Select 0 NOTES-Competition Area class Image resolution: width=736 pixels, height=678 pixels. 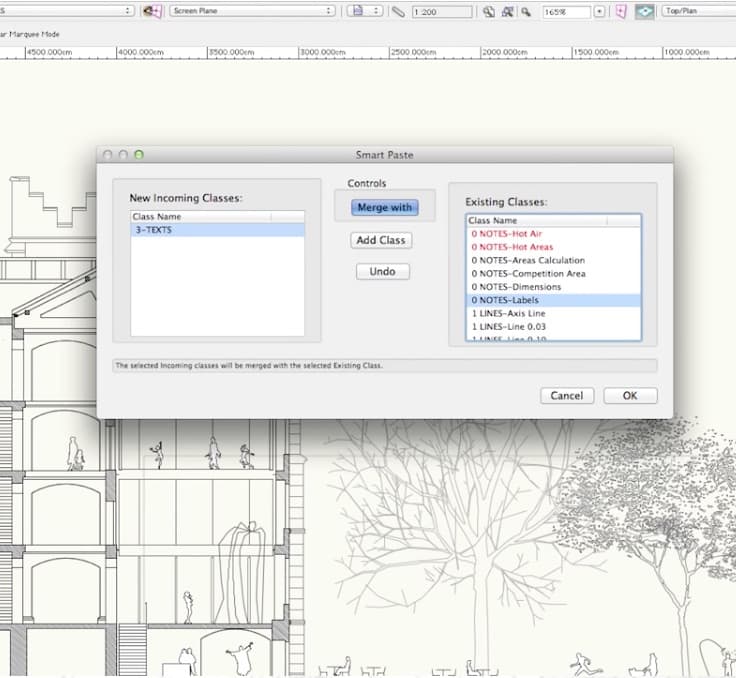pyautogui.click(x=553, y=273)
